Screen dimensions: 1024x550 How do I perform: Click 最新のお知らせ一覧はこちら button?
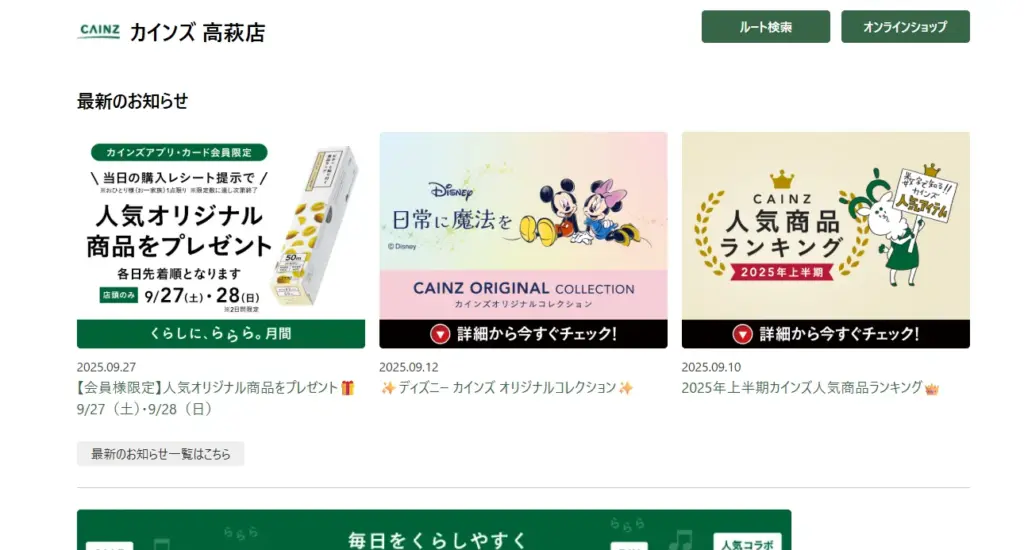click(x=161, y=454)
